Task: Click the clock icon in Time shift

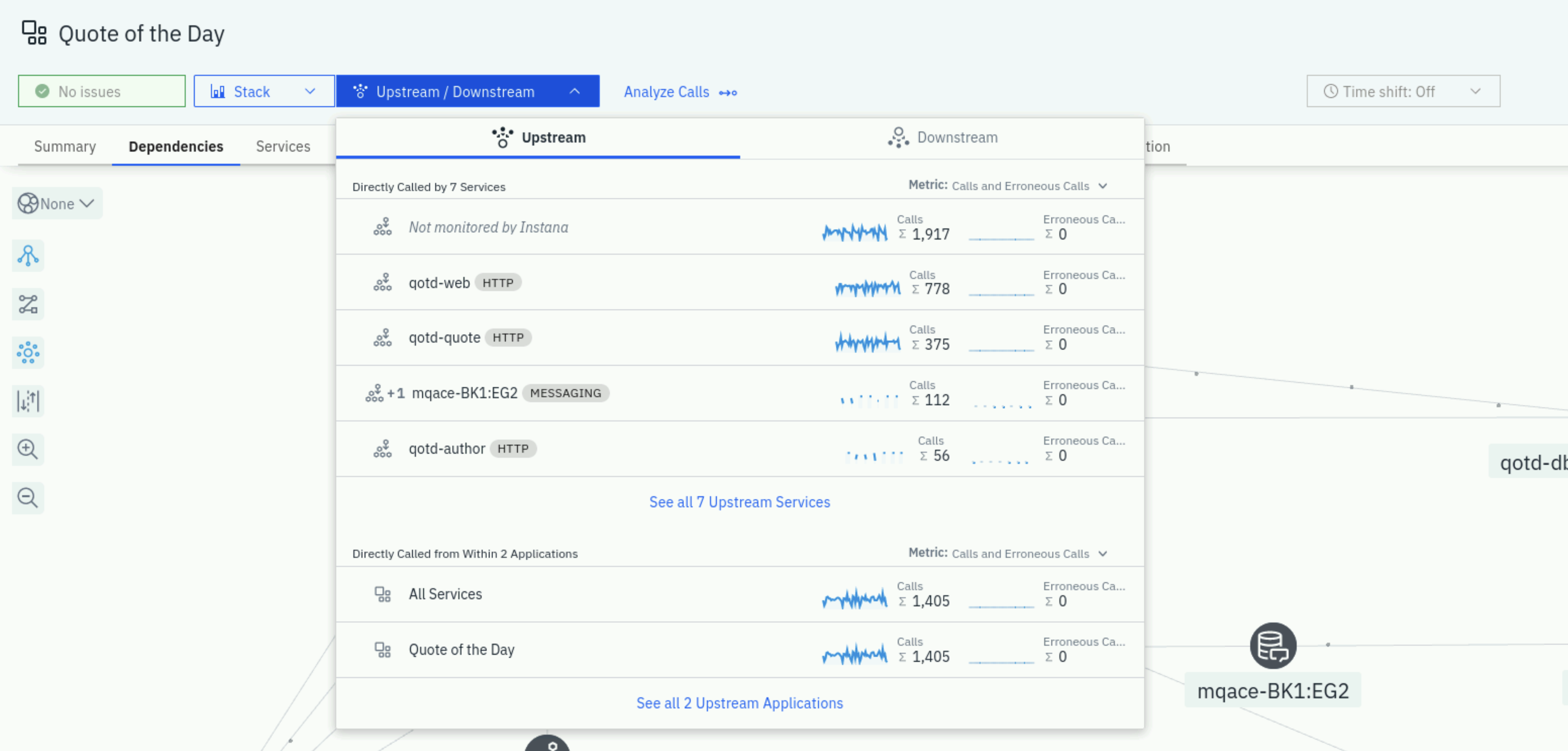Action: tap(1331, 91)
